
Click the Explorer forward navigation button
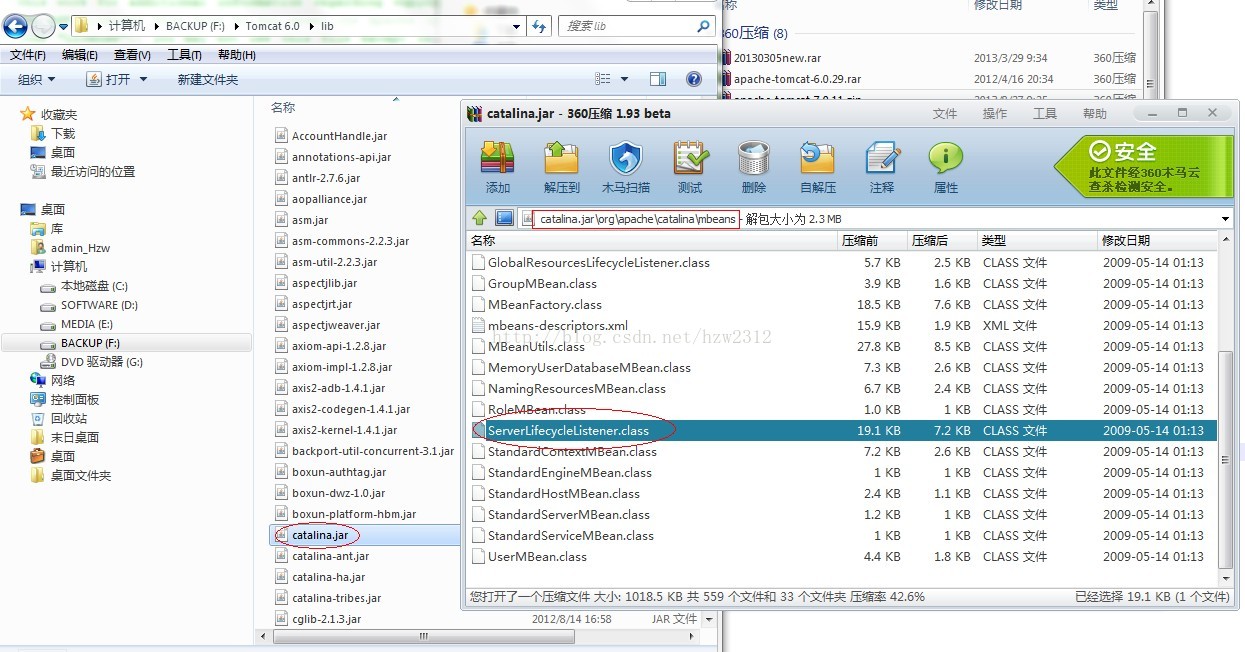point(43,26)
